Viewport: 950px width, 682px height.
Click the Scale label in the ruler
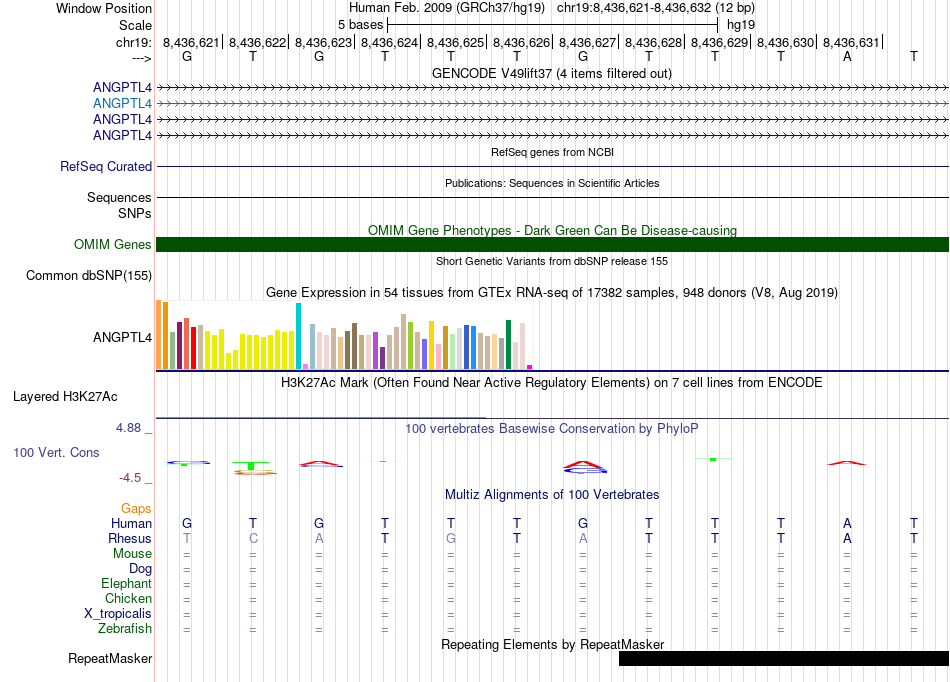tap(135, 25)
